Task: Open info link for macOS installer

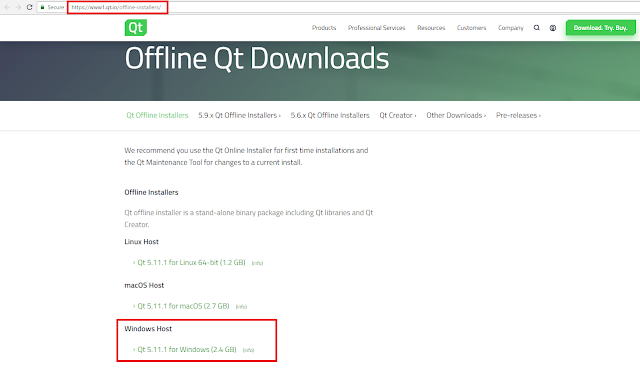Action: point(241,307)
